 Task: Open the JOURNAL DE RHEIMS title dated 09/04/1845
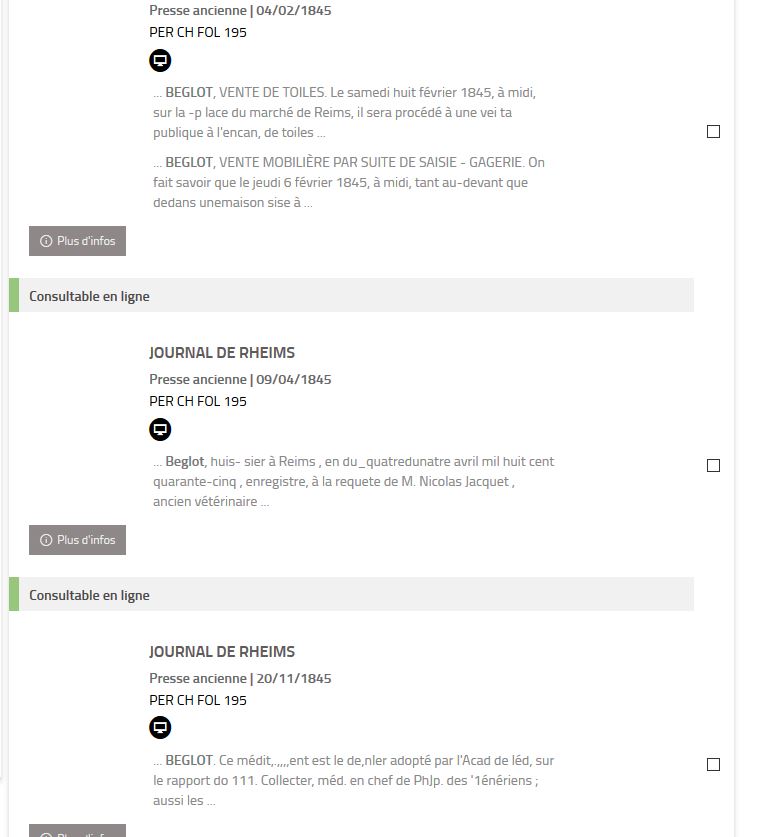[x=222, y=353]
